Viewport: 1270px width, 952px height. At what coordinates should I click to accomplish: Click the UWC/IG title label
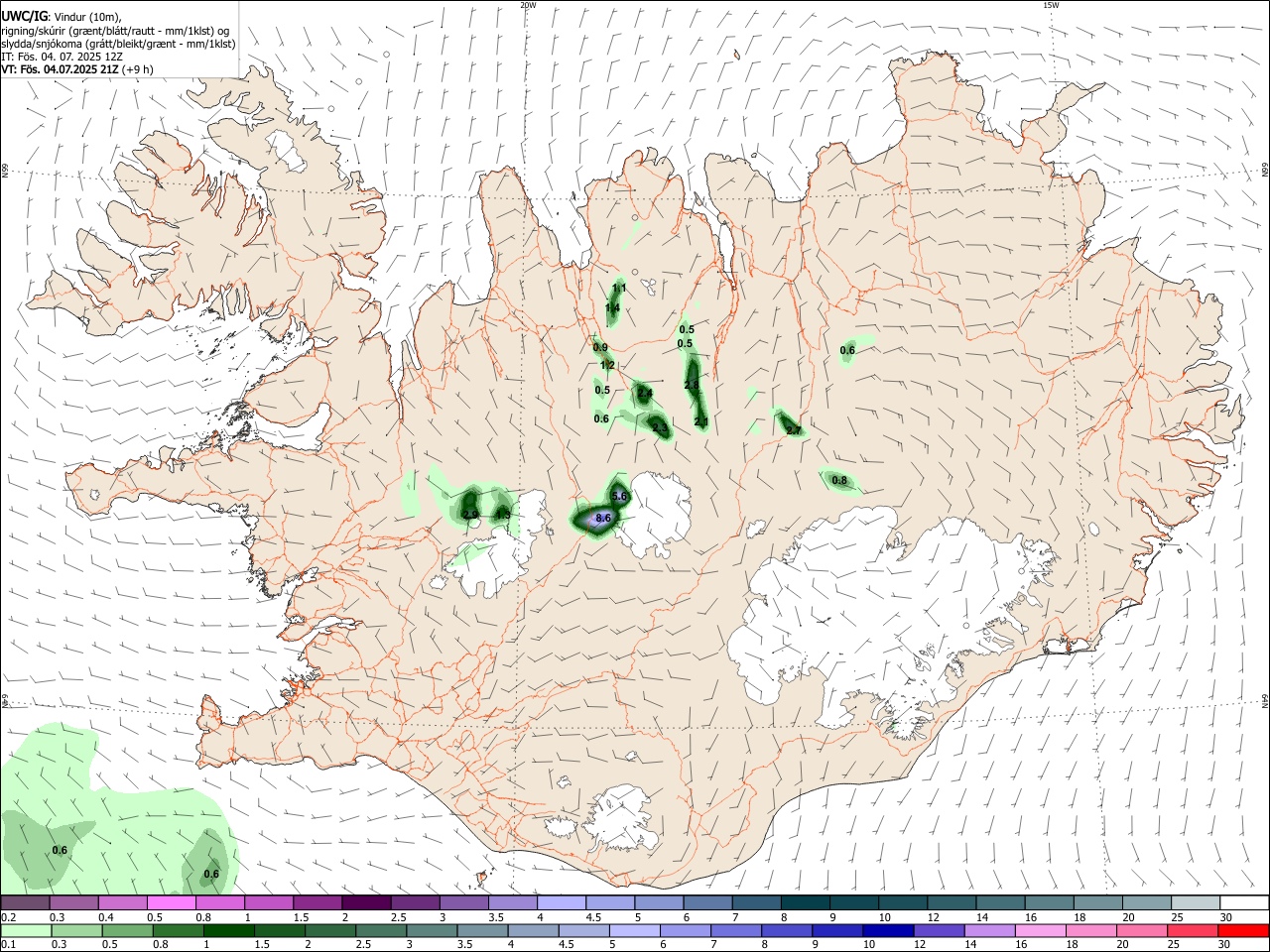pyautogui.click(x=24, y=16)
